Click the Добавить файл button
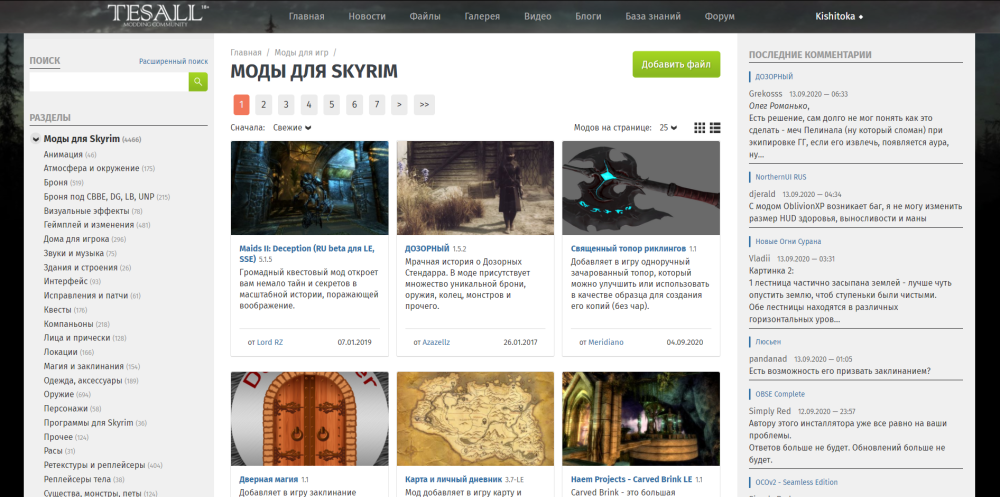This screenshot has width=1000, height=497. tap(676, 64)
